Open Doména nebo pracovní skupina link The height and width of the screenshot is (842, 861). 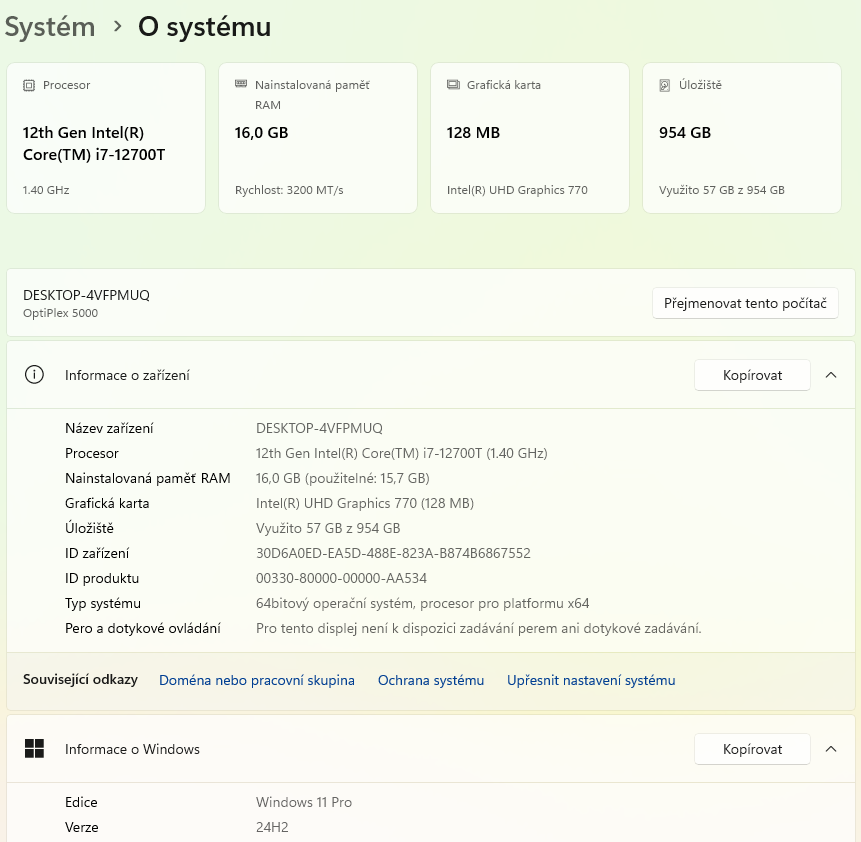(x=256, y=680)
